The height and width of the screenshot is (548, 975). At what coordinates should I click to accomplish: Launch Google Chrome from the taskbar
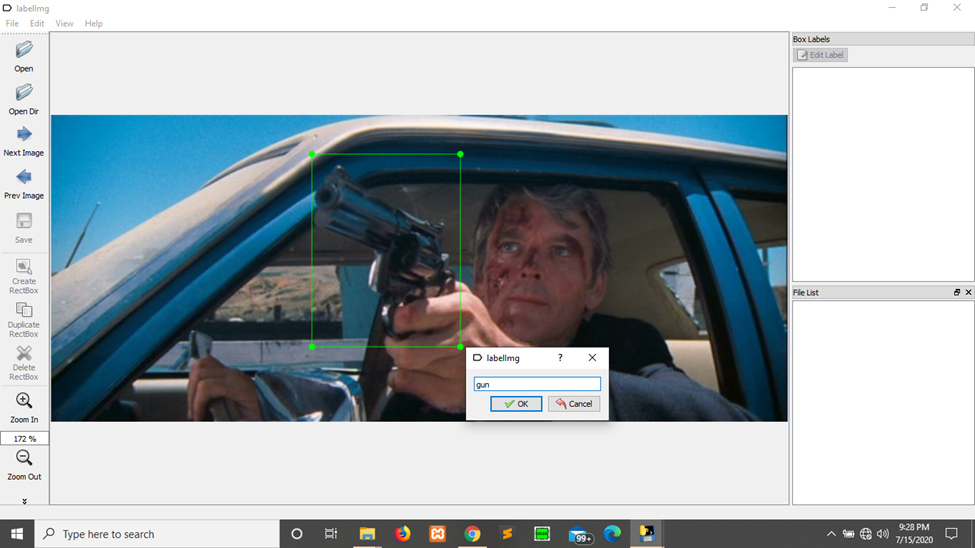(x=472, y=534)
